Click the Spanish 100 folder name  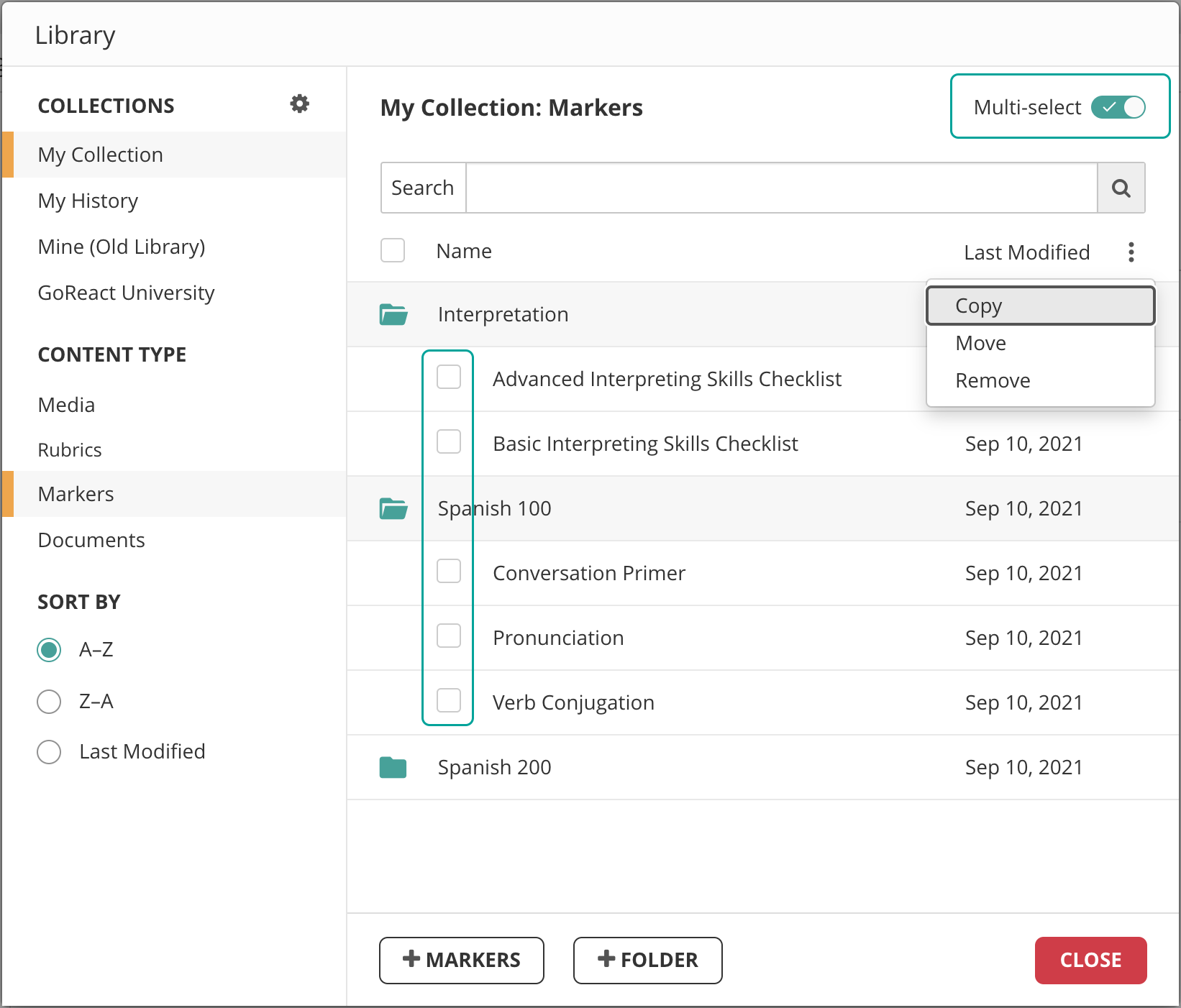(494, 508)
